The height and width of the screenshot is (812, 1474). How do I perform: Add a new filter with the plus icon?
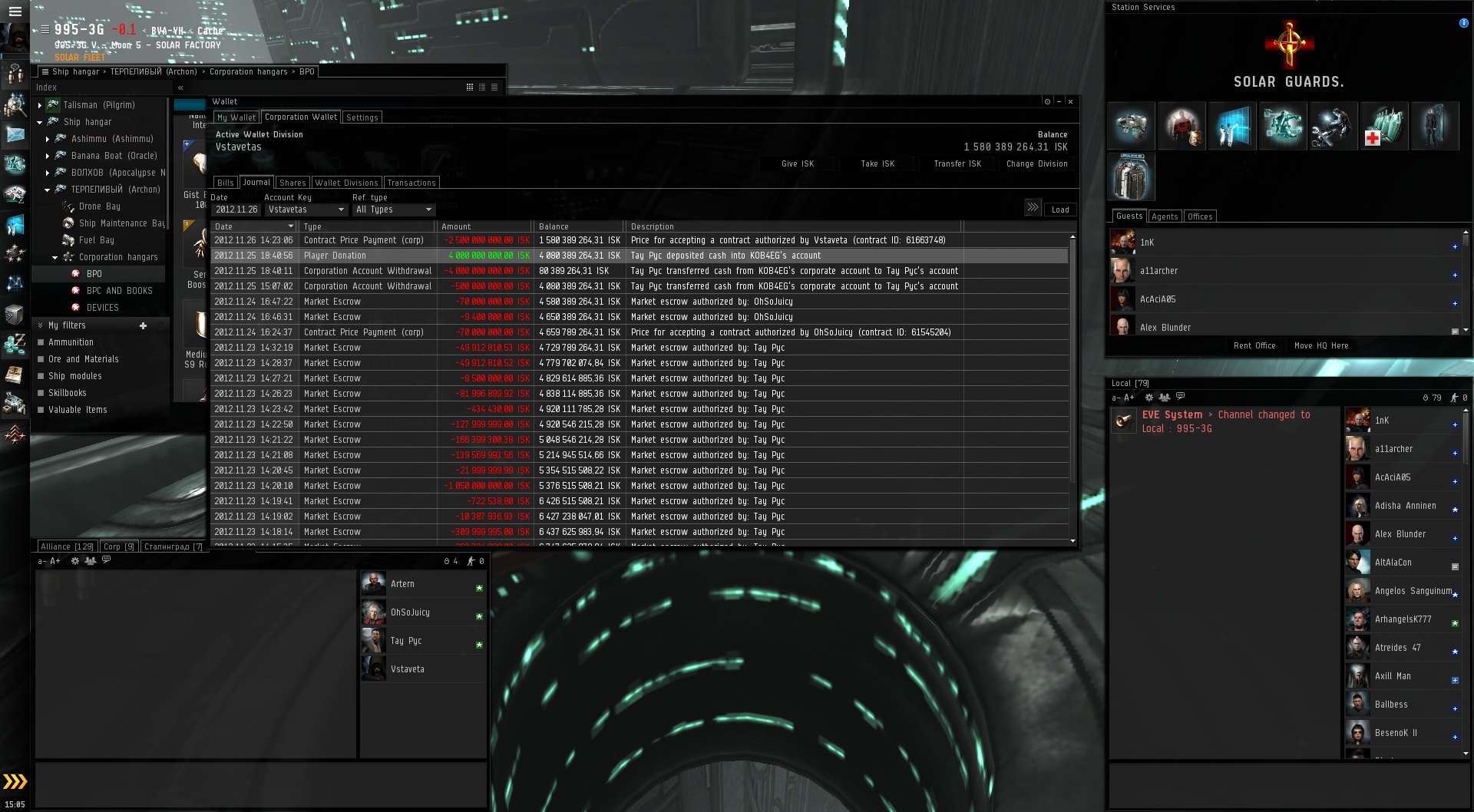pyautogui.click(x=143, y=325)
